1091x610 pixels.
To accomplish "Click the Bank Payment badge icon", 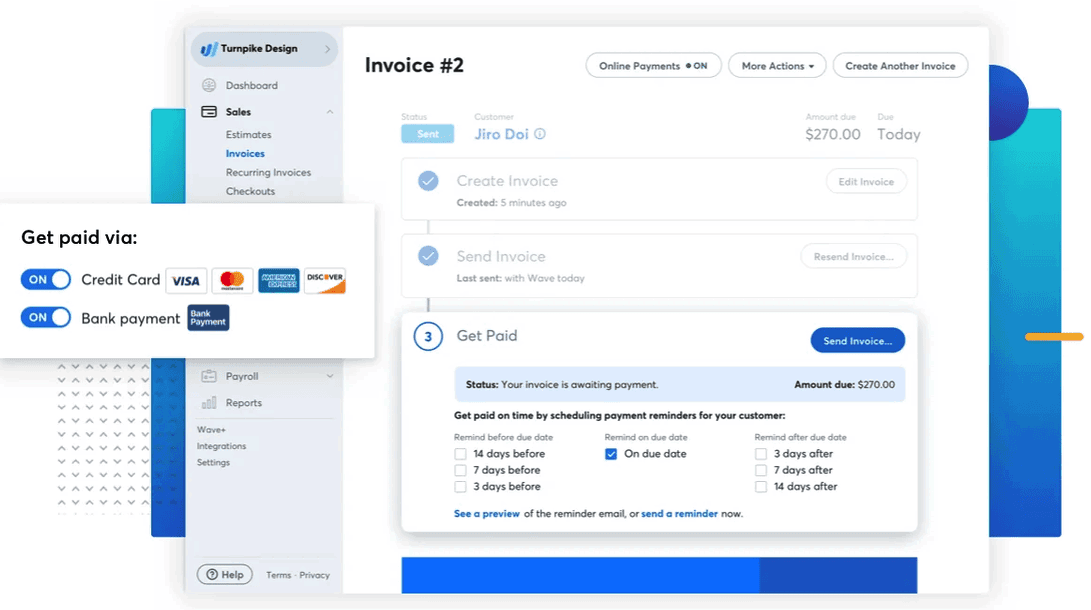I will tap(207, 319).
